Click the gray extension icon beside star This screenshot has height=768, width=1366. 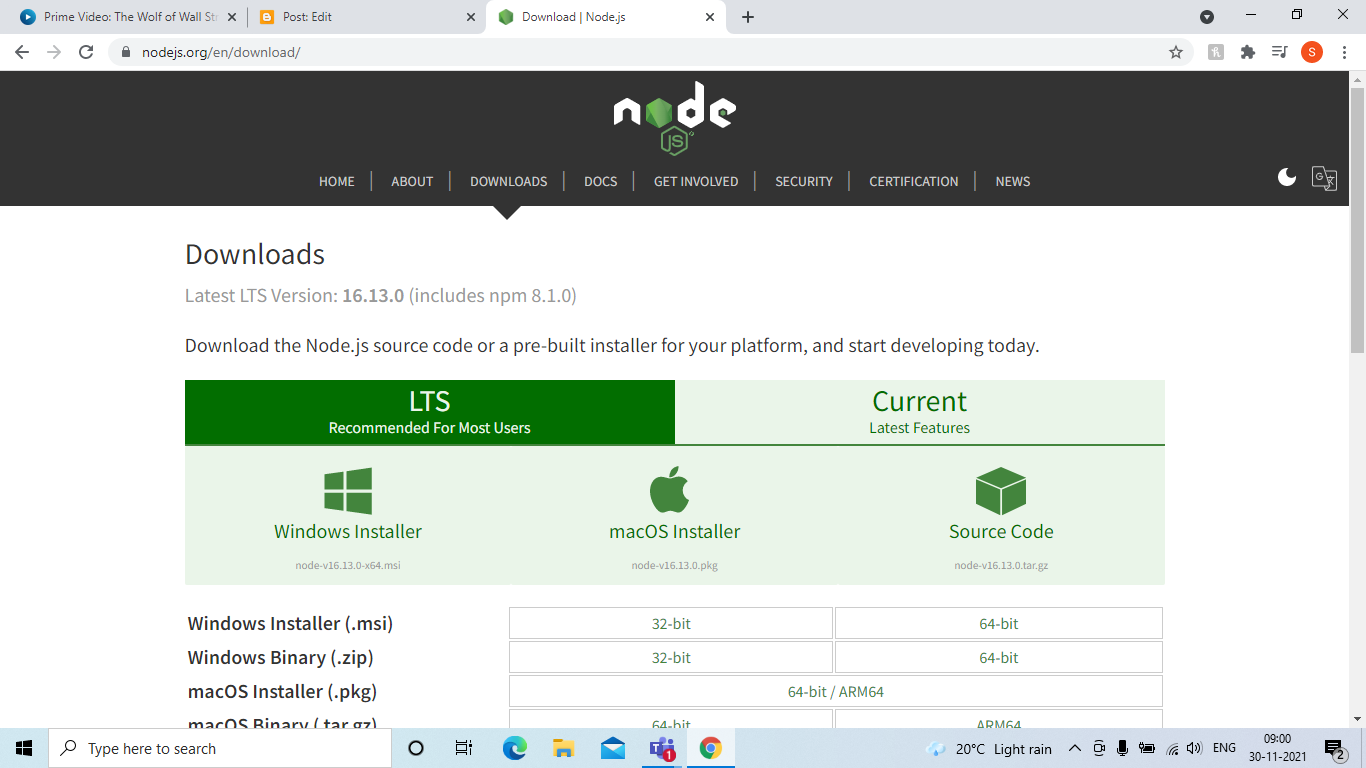(1215, 52)
